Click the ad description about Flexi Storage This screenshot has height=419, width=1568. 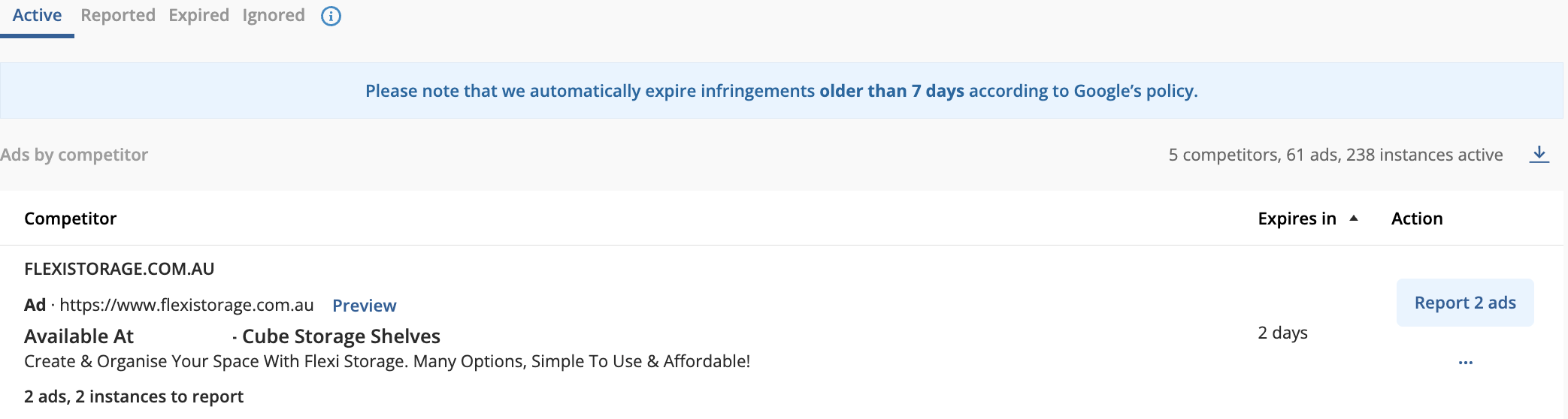[387, 361]
